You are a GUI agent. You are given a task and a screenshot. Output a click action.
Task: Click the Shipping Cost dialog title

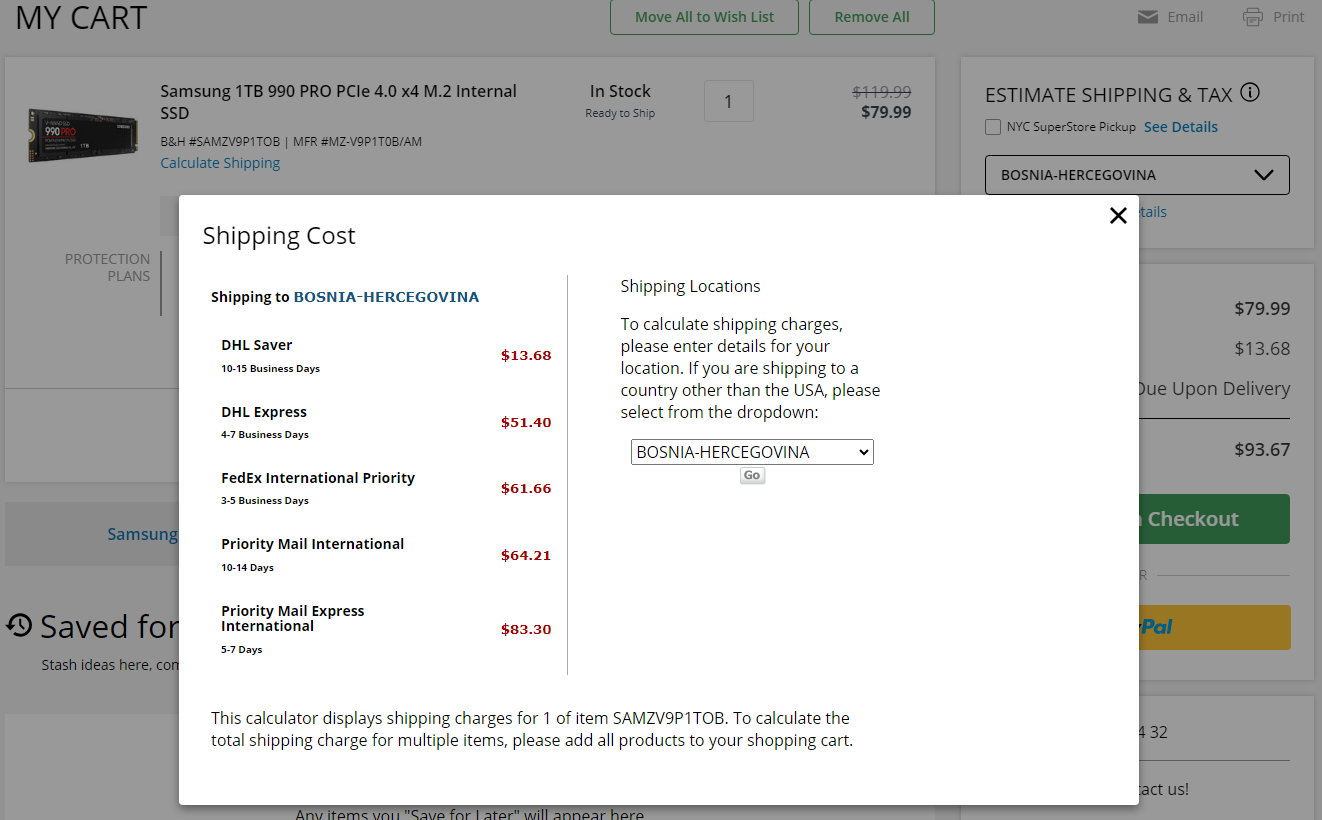pyautogui.click(x=279, y=236)
